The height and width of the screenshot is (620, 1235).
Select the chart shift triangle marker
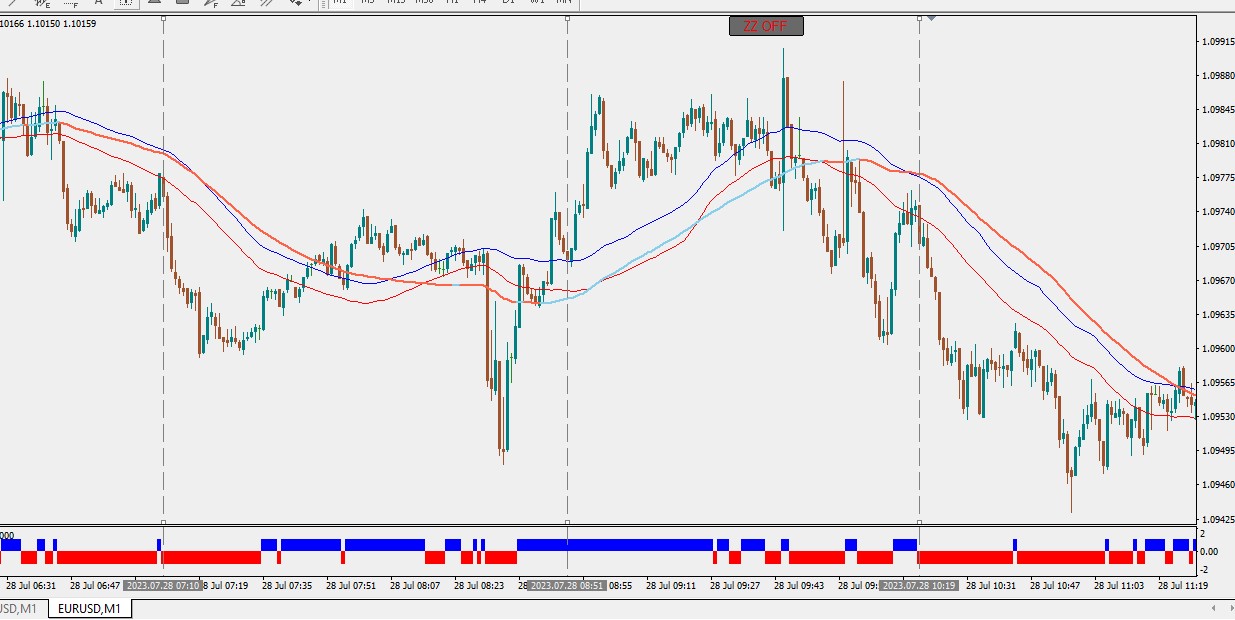pyautogui.click(x=932, y=17)
